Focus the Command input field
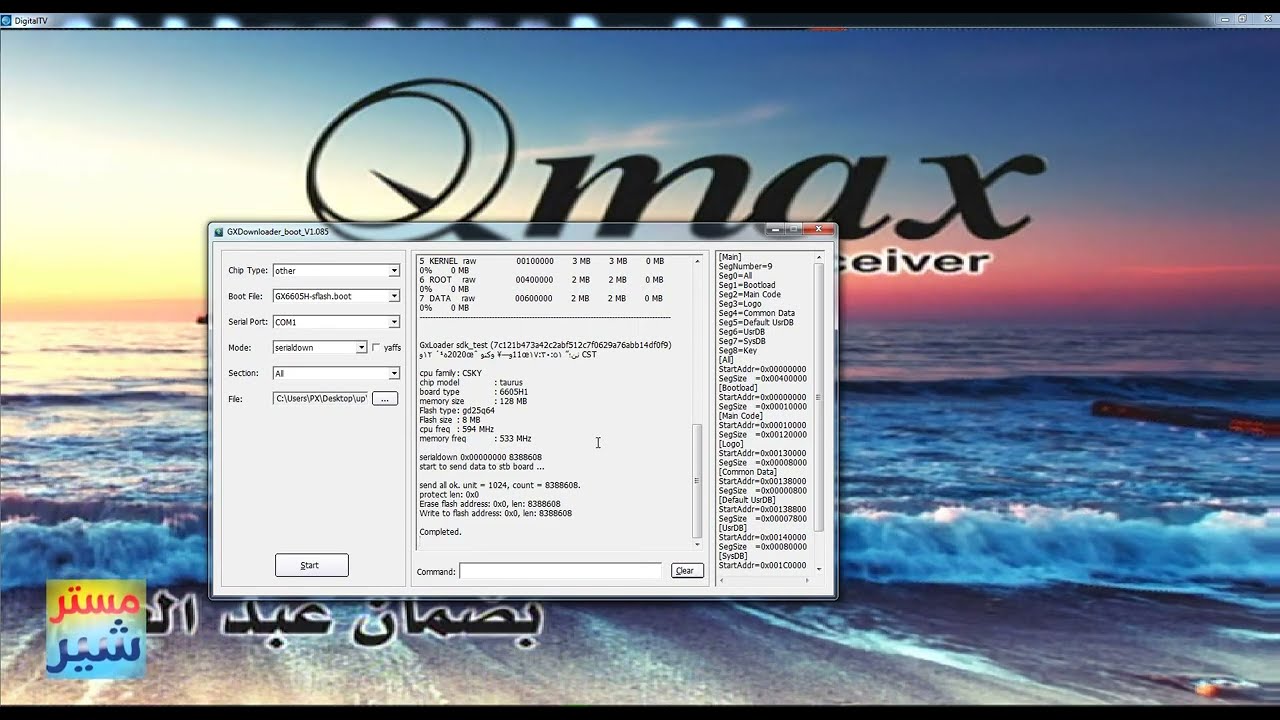The height and width of the screenshot is (720, 1280). [x=560, y=571]
